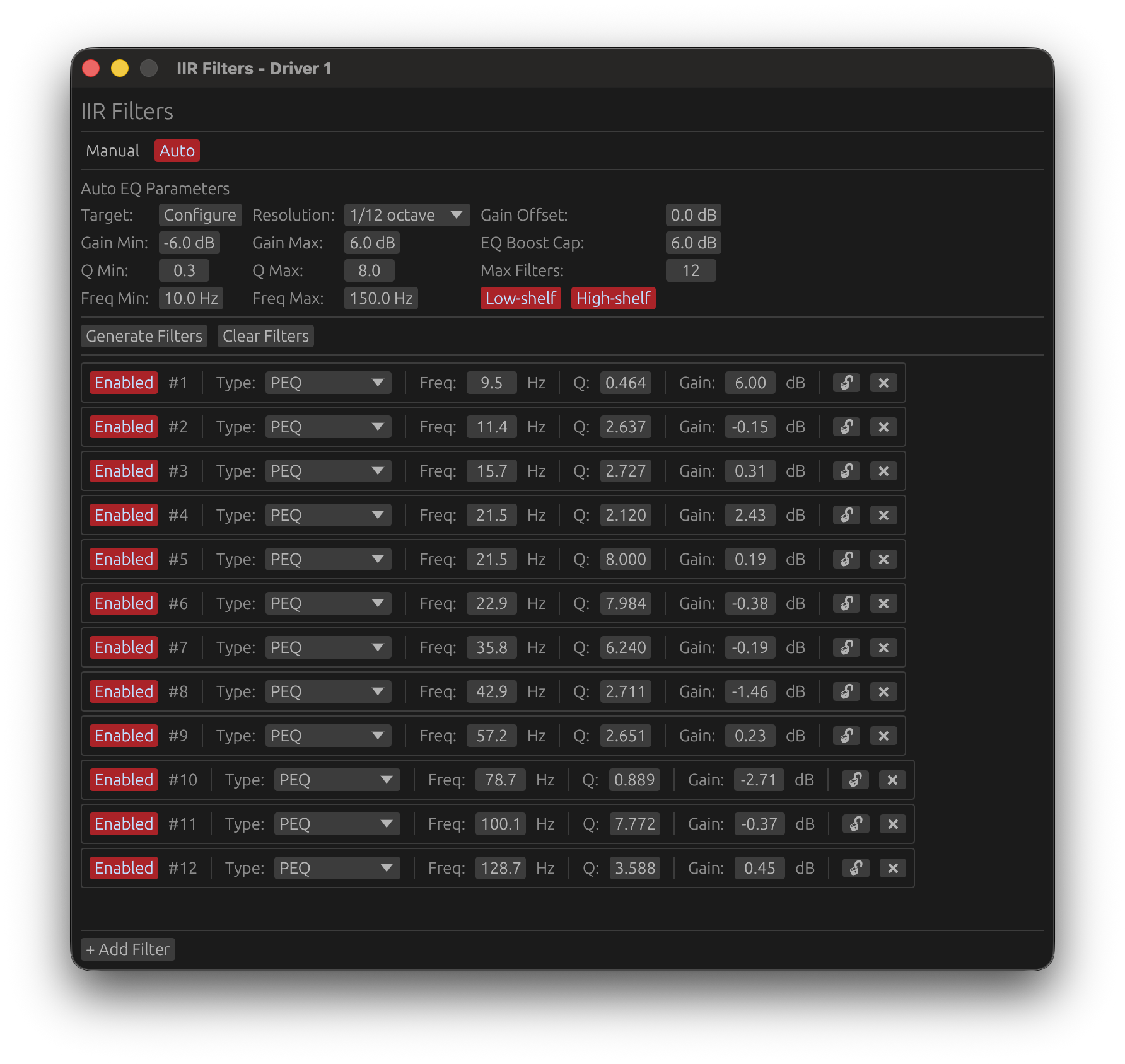Lock filter #12 with its padlock icon
Screen dimensions: 1125x1064
pyautogui.click(x=855, y=868)
